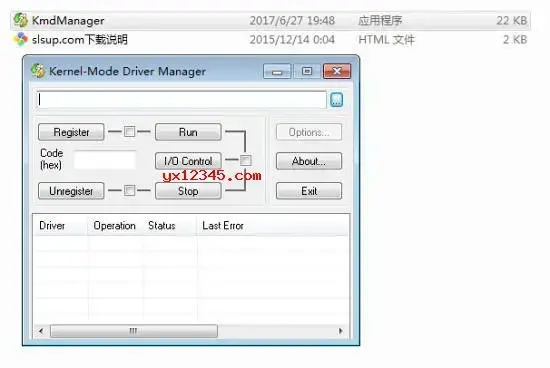Image resolution: width=550 pixels, height=368 pixels.
Task: Select the KmdManager file name
Action: coord(68,20)
